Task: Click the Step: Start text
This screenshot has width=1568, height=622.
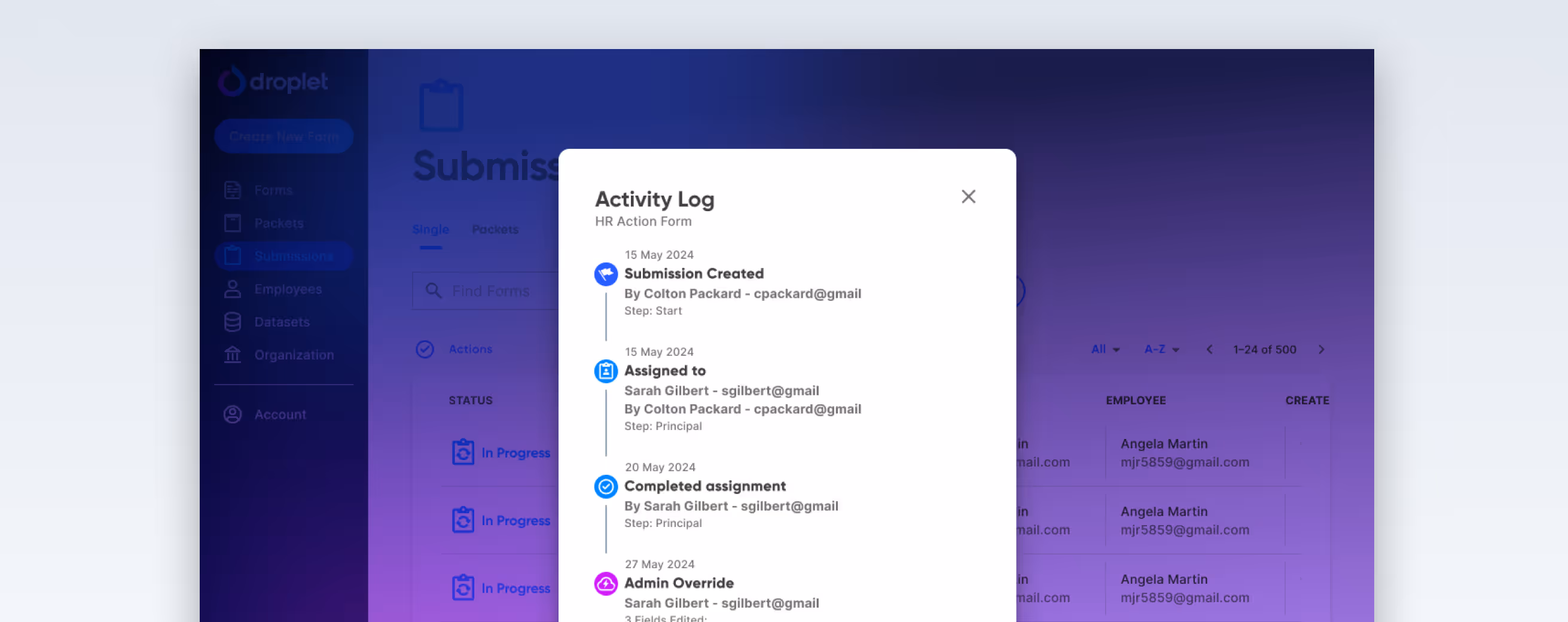Action: pos(652,311)
